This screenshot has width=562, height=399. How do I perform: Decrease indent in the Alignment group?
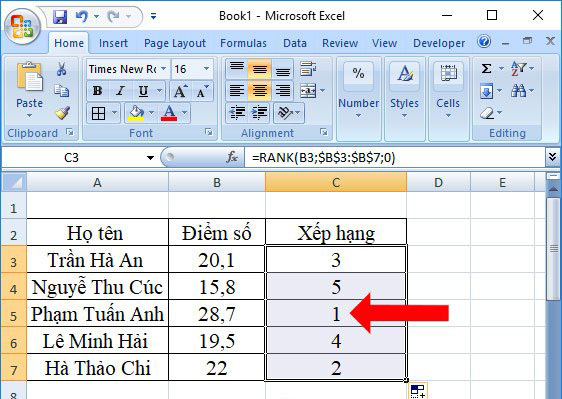pyautogui.click(x=237, y=113)
